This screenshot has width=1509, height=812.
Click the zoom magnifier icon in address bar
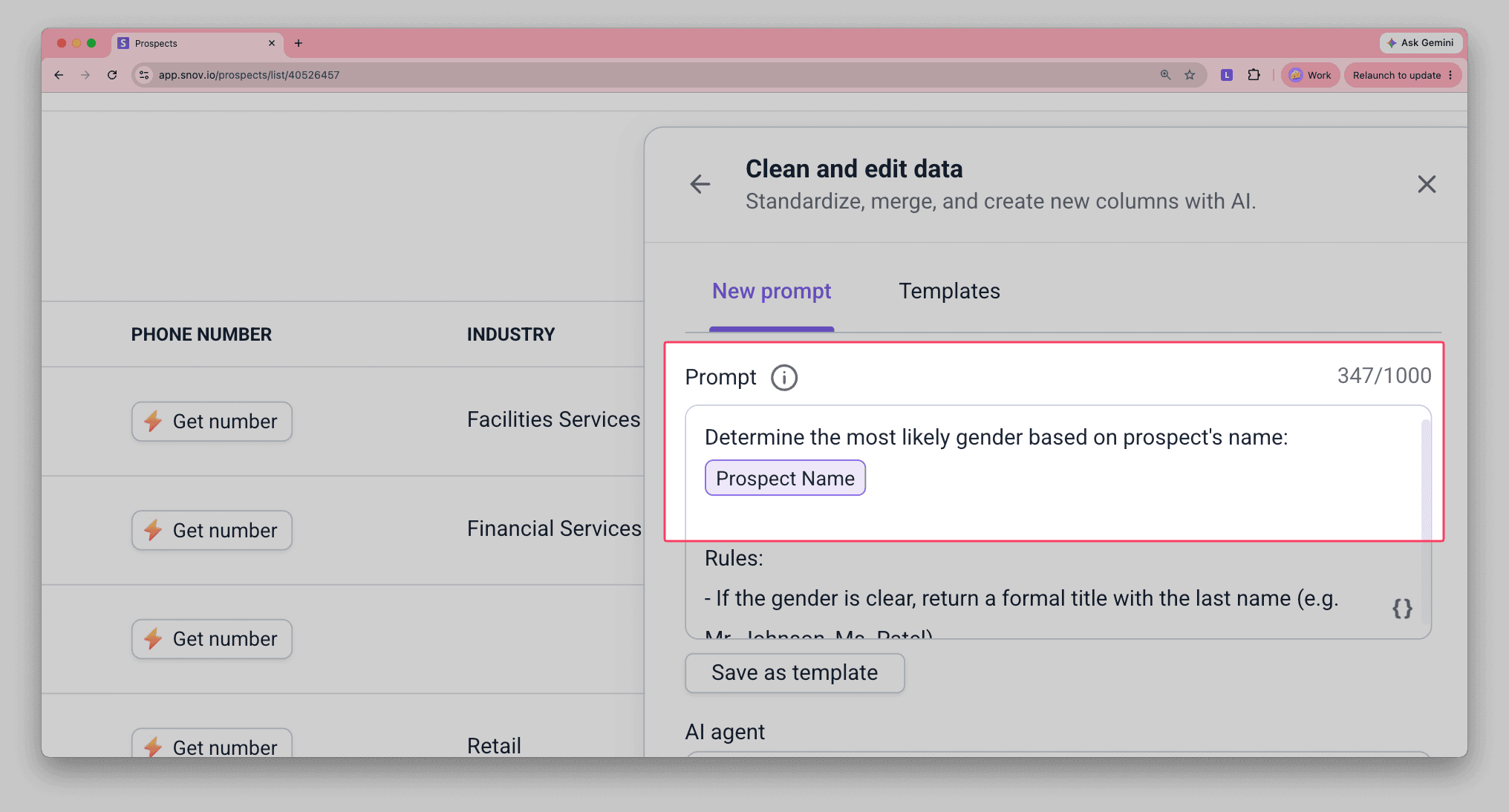1165,75
